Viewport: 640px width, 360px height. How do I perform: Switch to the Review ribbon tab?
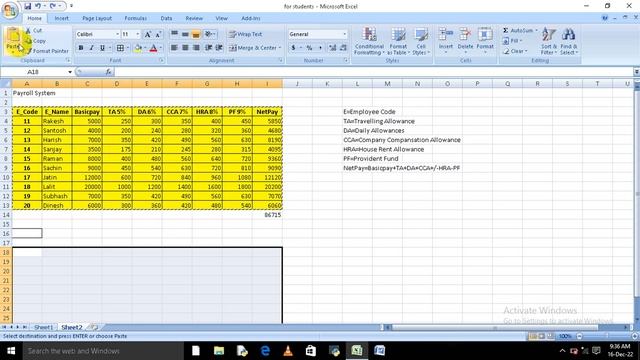[194, 18]
